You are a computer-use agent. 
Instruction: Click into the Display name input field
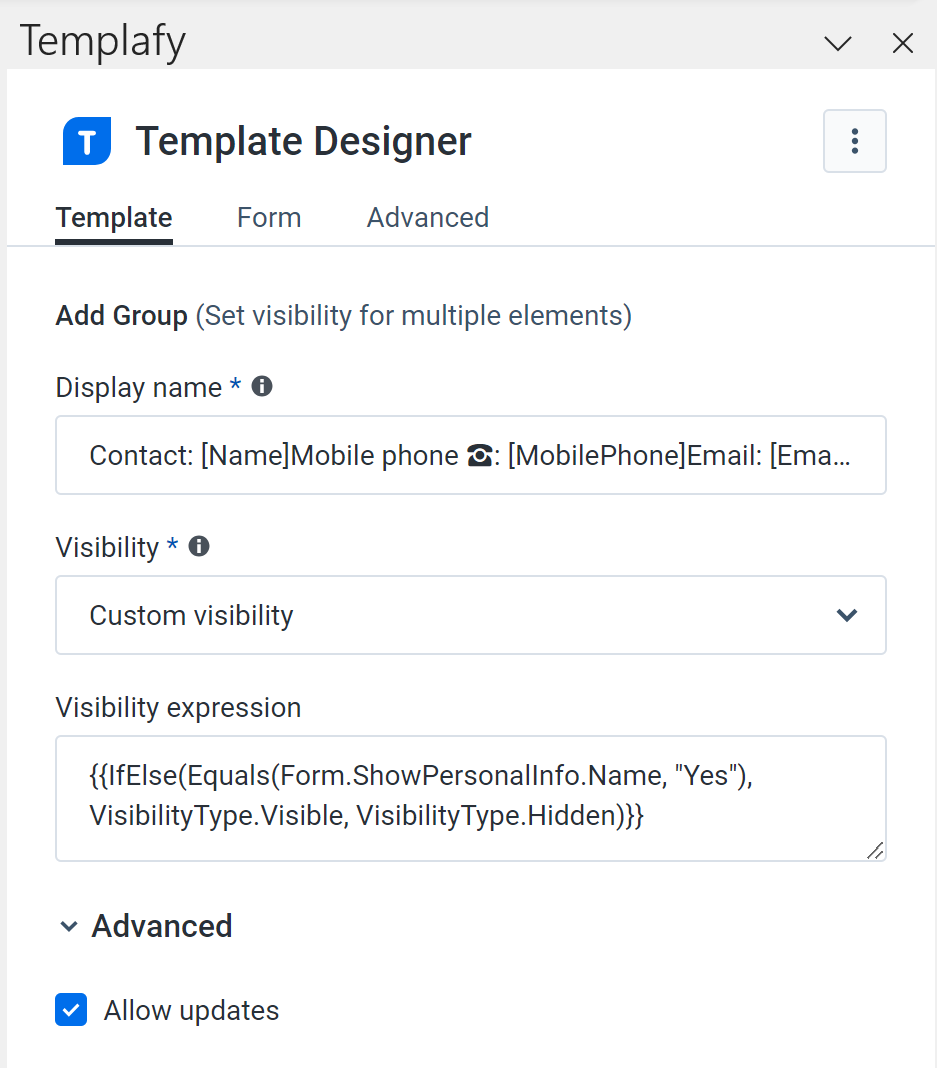coord(471,455)
